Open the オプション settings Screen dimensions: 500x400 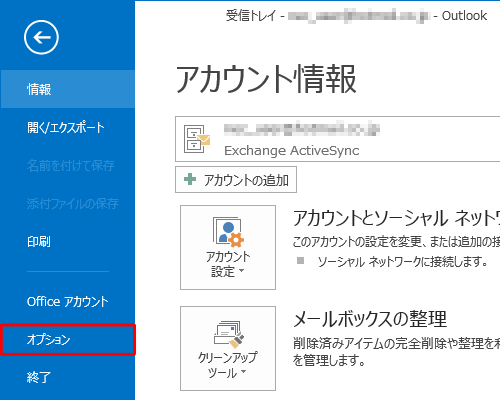tap(67, 340)
